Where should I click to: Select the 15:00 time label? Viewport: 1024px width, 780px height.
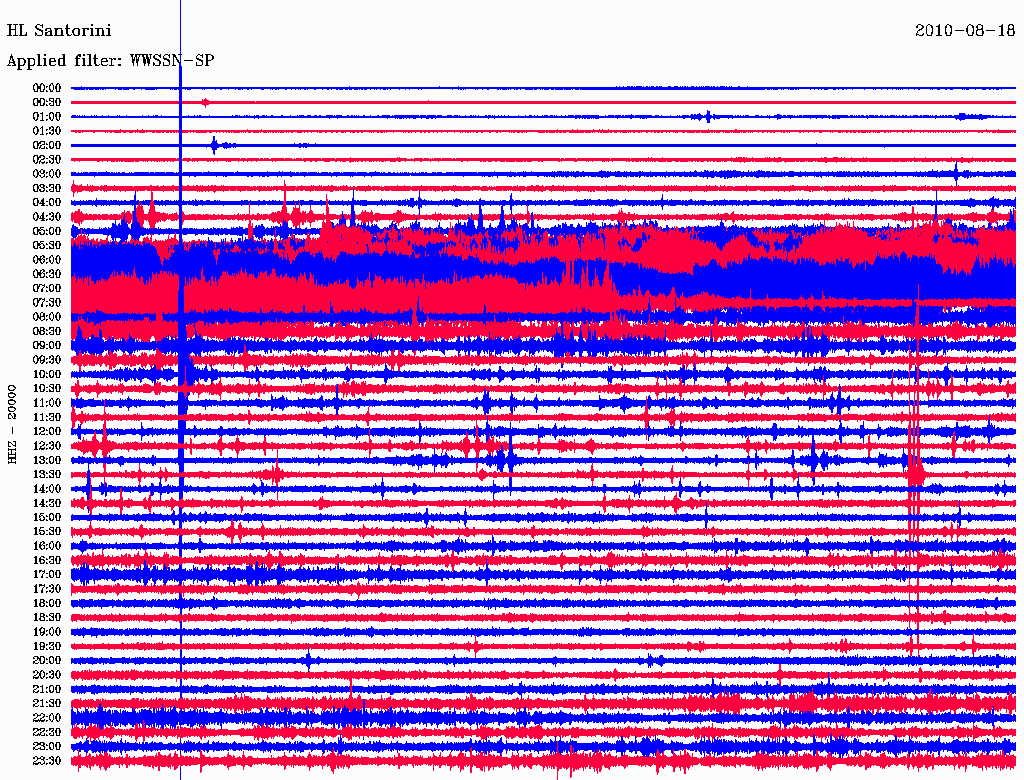tap(47, 517)
